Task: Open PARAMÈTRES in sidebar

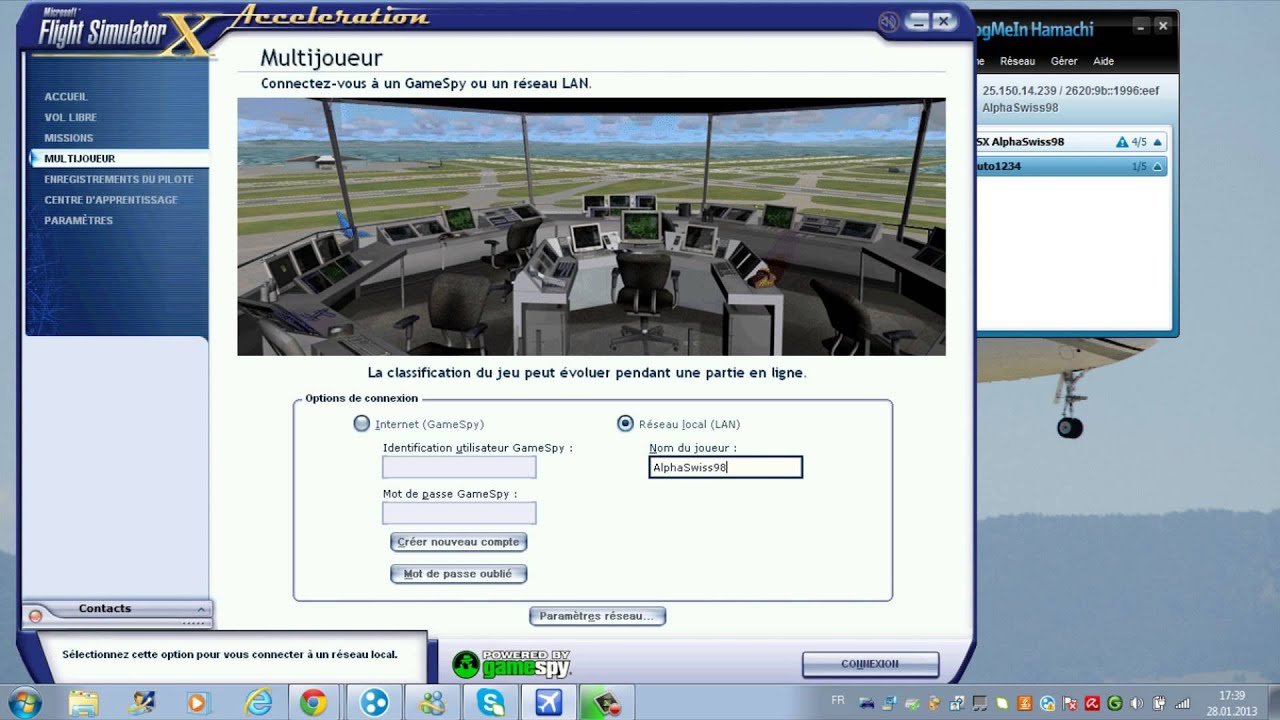Action: [x=78, y=221]
